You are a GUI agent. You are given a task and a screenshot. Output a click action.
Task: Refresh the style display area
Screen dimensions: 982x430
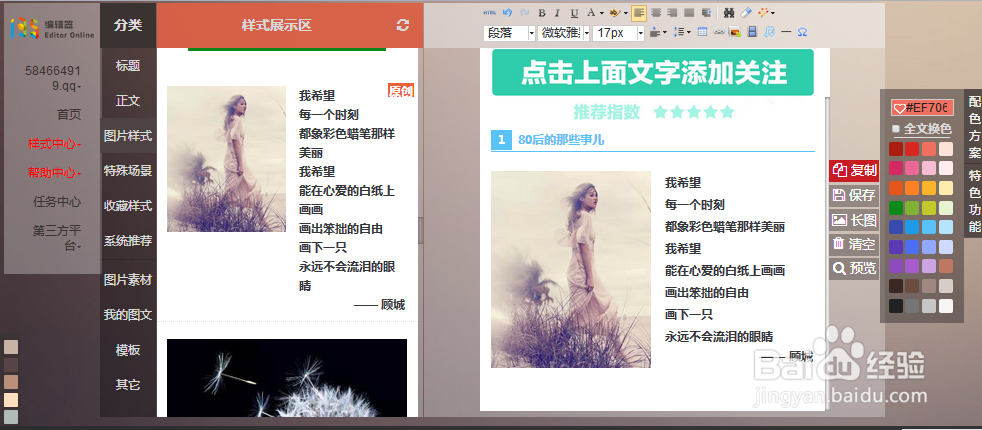[403, 25]
